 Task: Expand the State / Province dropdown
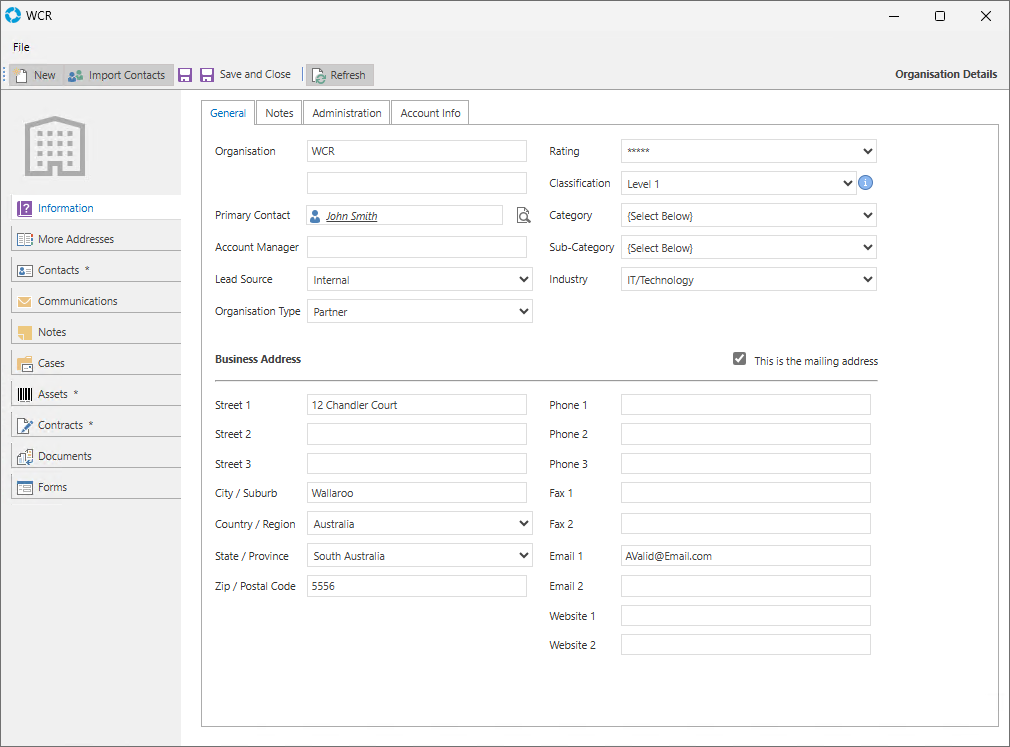click(524, 556)
